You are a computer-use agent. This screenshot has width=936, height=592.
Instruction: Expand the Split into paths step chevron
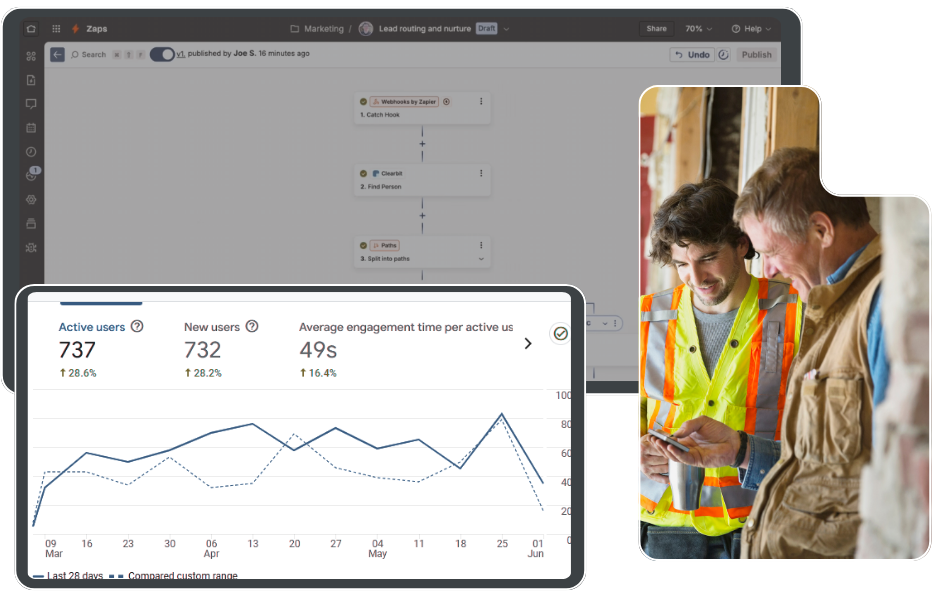(x=481, y=259)
